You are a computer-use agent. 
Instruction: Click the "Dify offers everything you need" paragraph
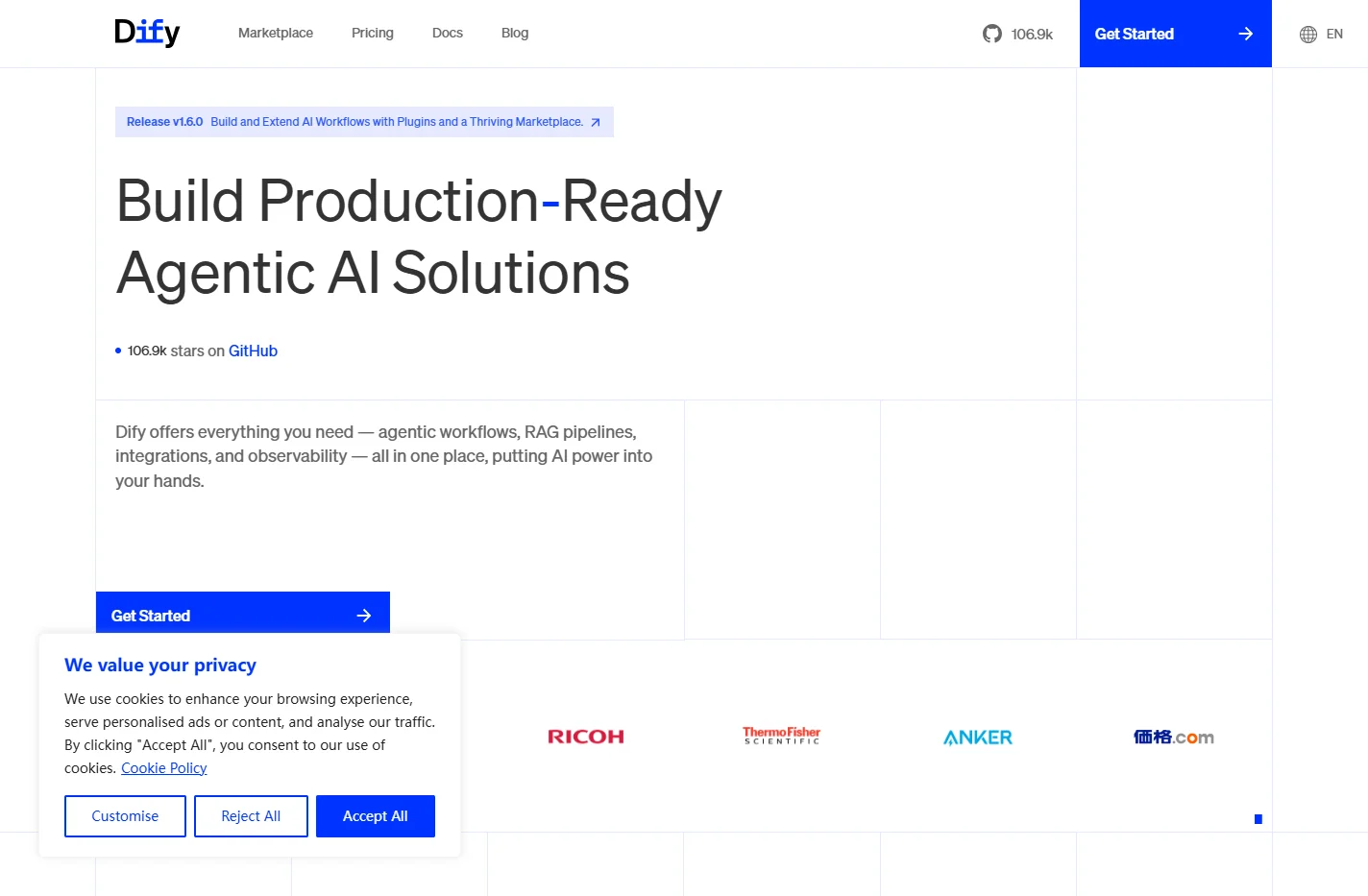[384, 456]
